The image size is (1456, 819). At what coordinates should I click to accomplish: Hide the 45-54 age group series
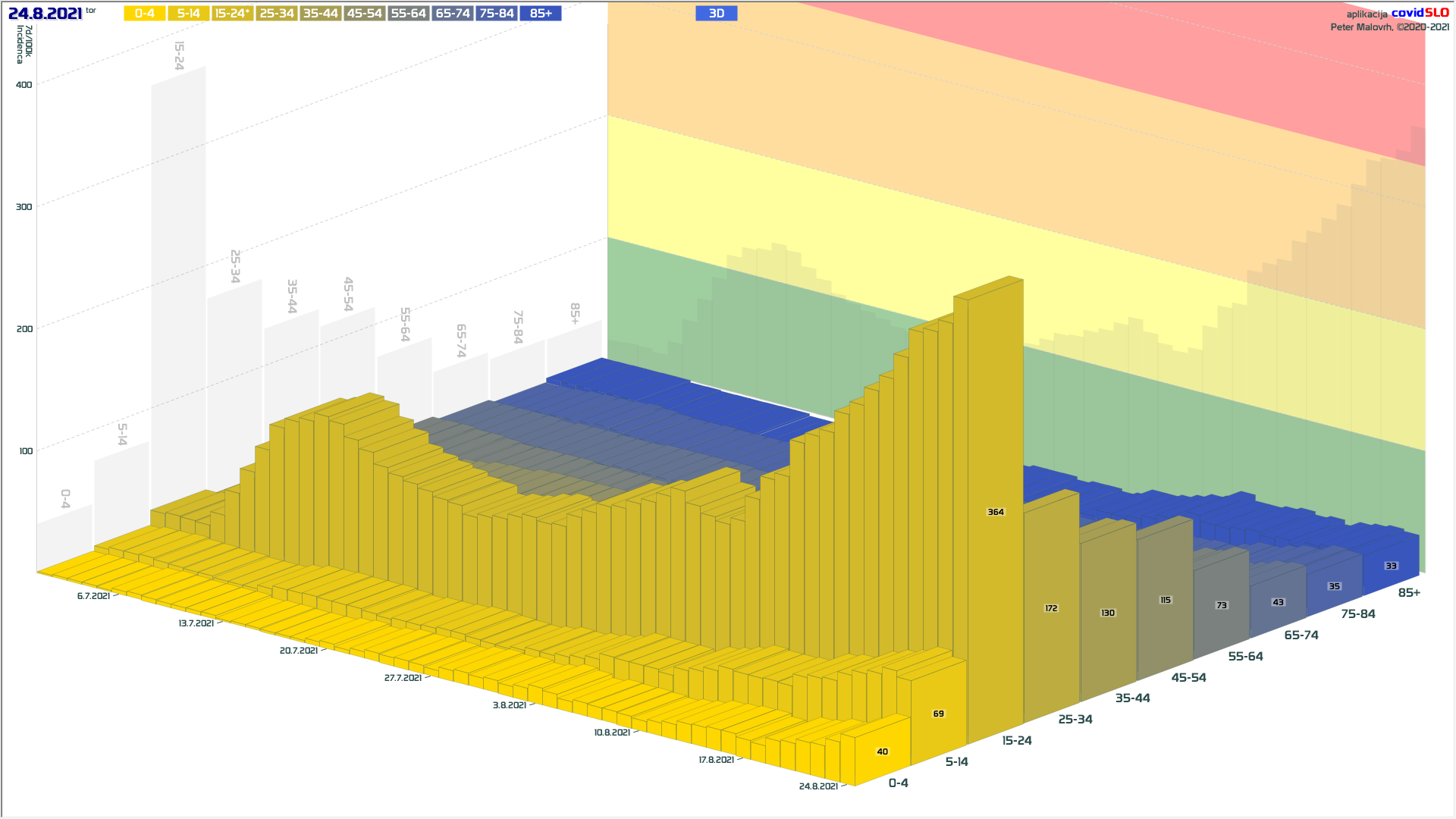(x=364, y=14)
